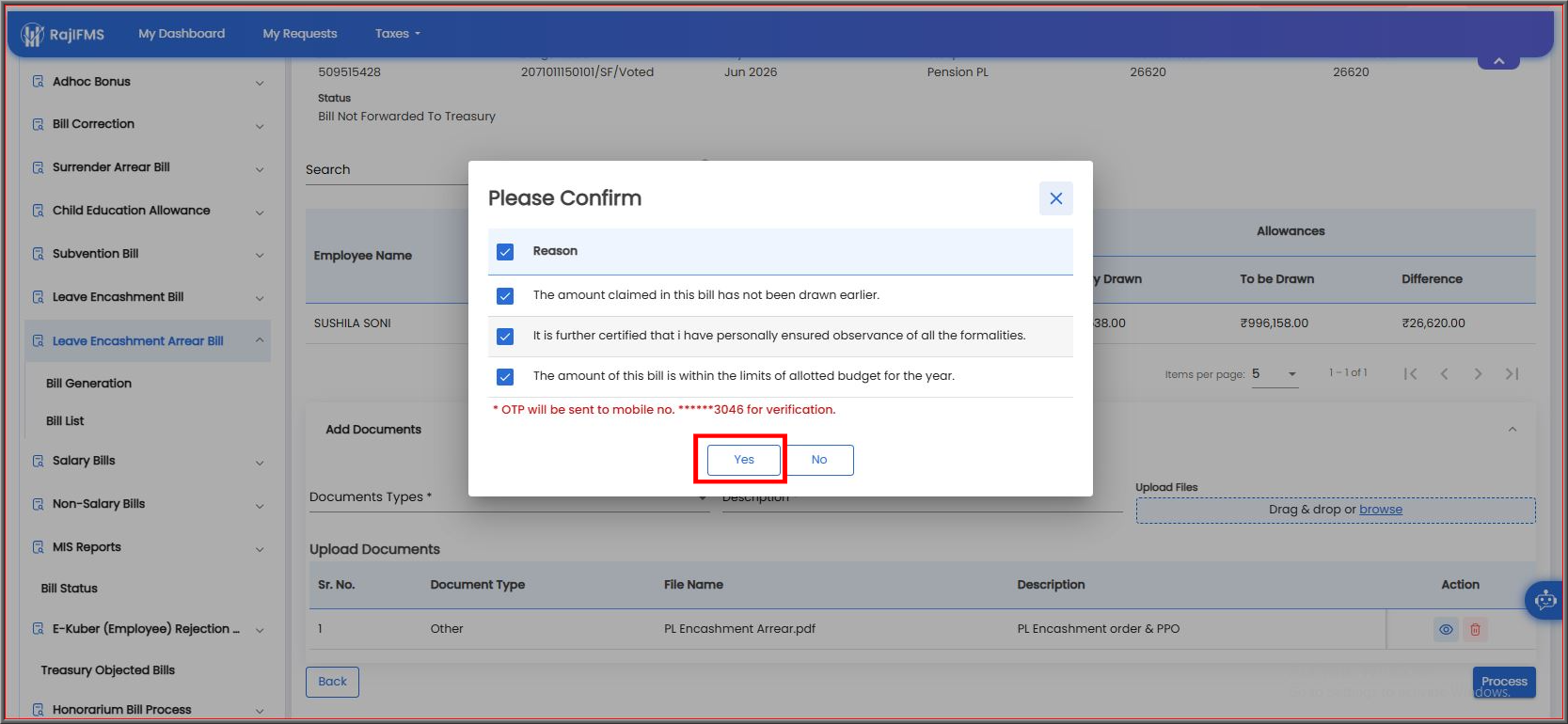Collapse the bill details header chevron
Image resolution: width=1568 pixels, height=724 pixels.
[x=1498, y=61]
